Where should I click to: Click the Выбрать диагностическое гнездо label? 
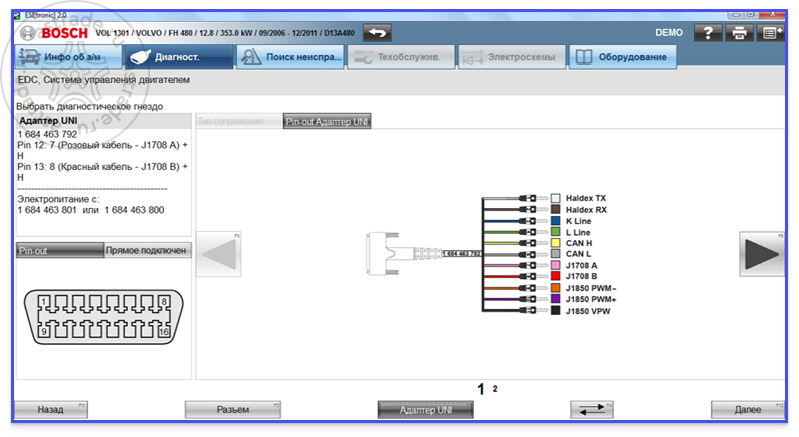point(90,106)
